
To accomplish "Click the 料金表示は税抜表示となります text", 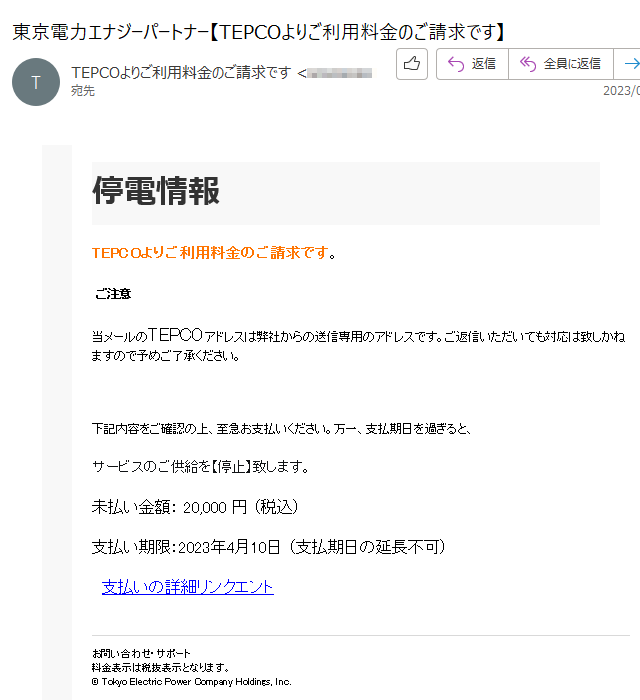I will [x=161, y=668].
